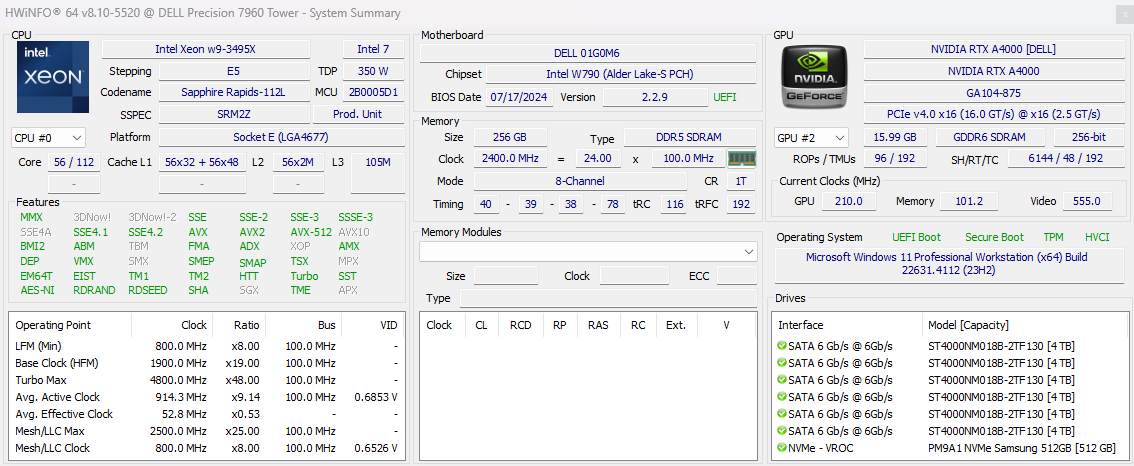This screenshot has width=1134, height=466.
Task: Select the PM9A1 NVMe Samsung 512GB drive
Action: tap(950, 448)
